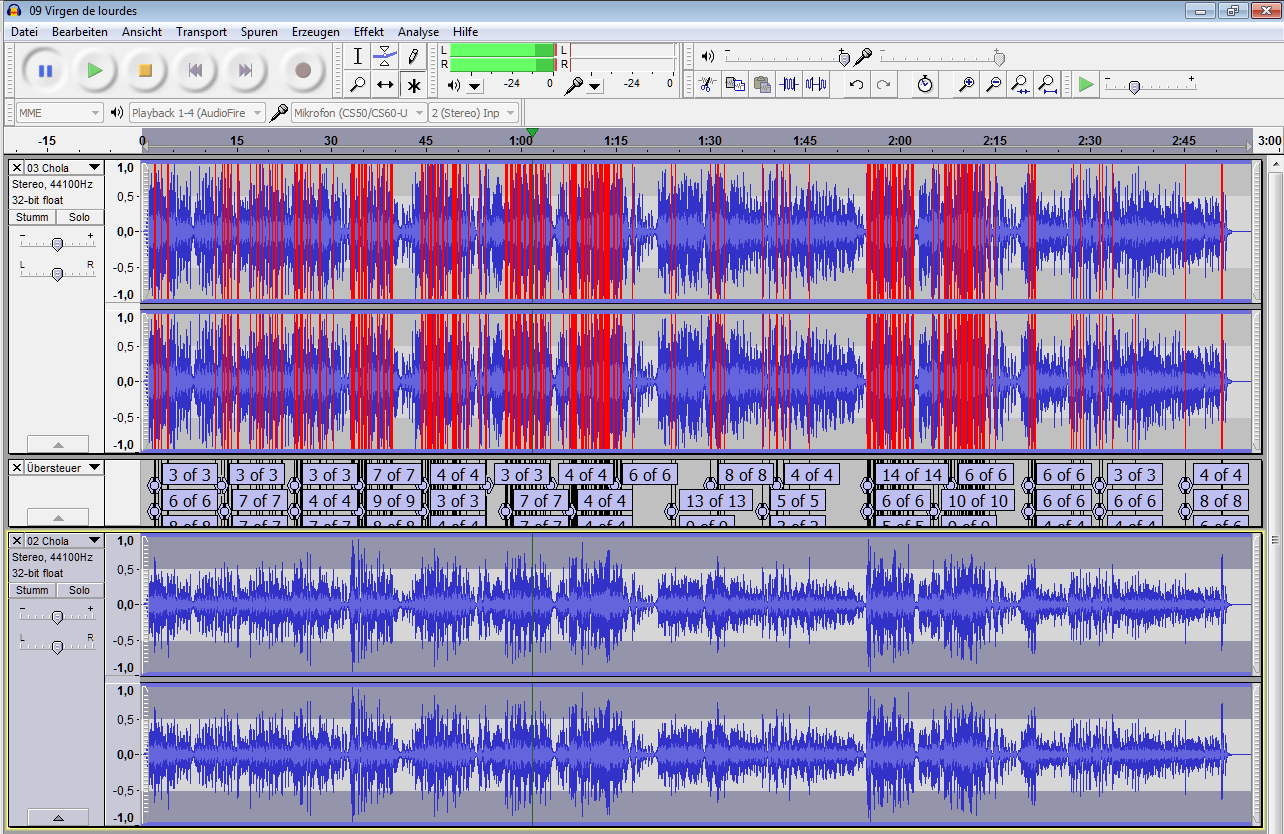Screen dimensions: 1284x834
Task: Close the Übersteuer label track
Action: [x=17, y=467]
